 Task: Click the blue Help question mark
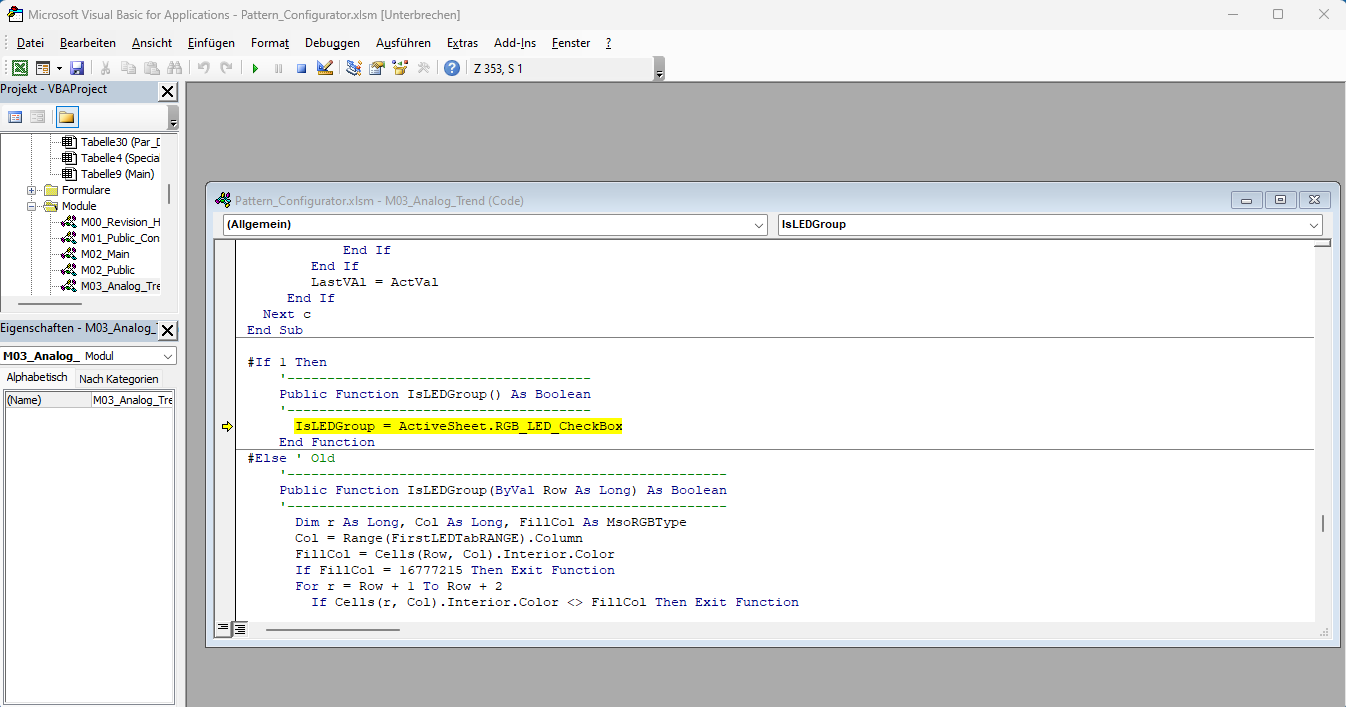pyautogui.click(x=452, y=68)
